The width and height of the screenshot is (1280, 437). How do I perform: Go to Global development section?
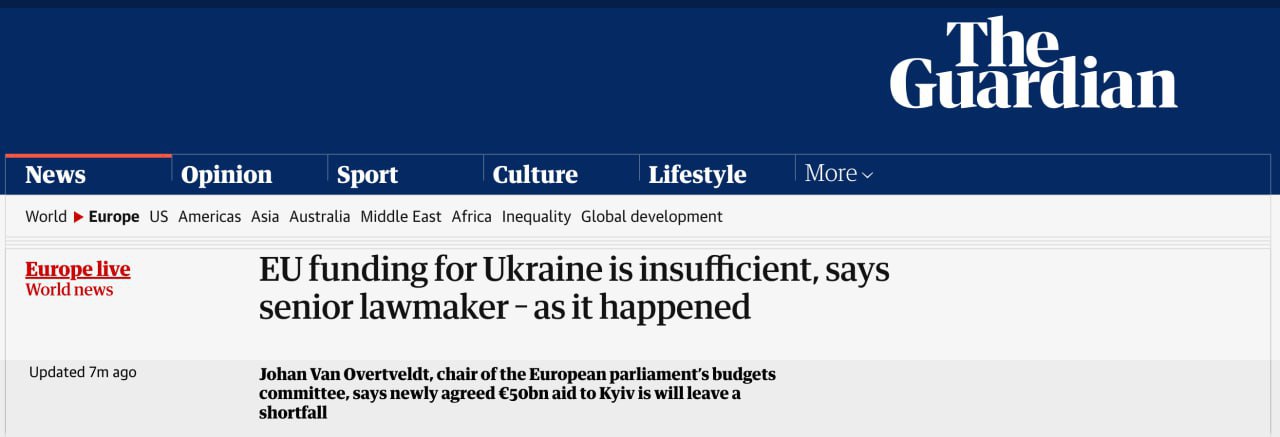click(652, 217)
